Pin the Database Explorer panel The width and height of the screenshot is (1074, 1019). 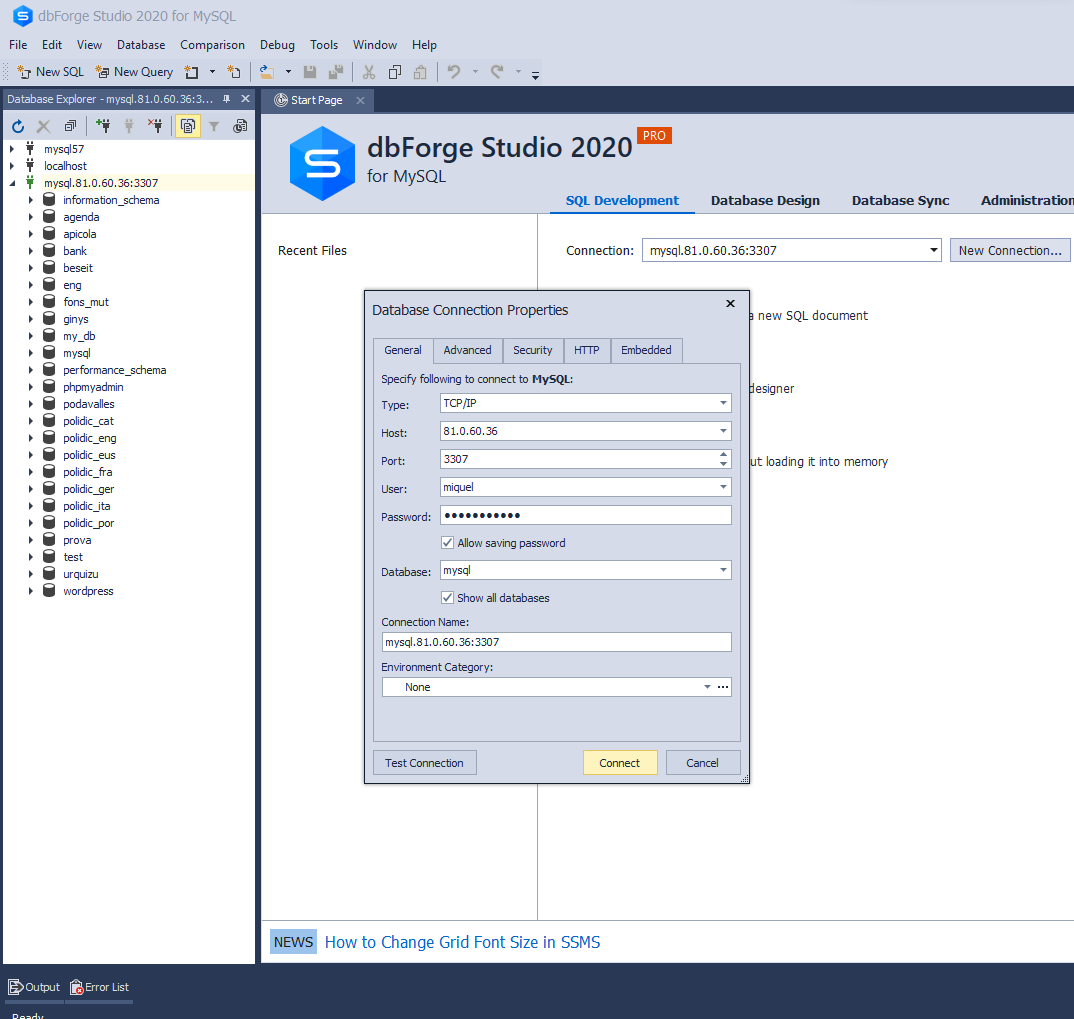(226, 99)
